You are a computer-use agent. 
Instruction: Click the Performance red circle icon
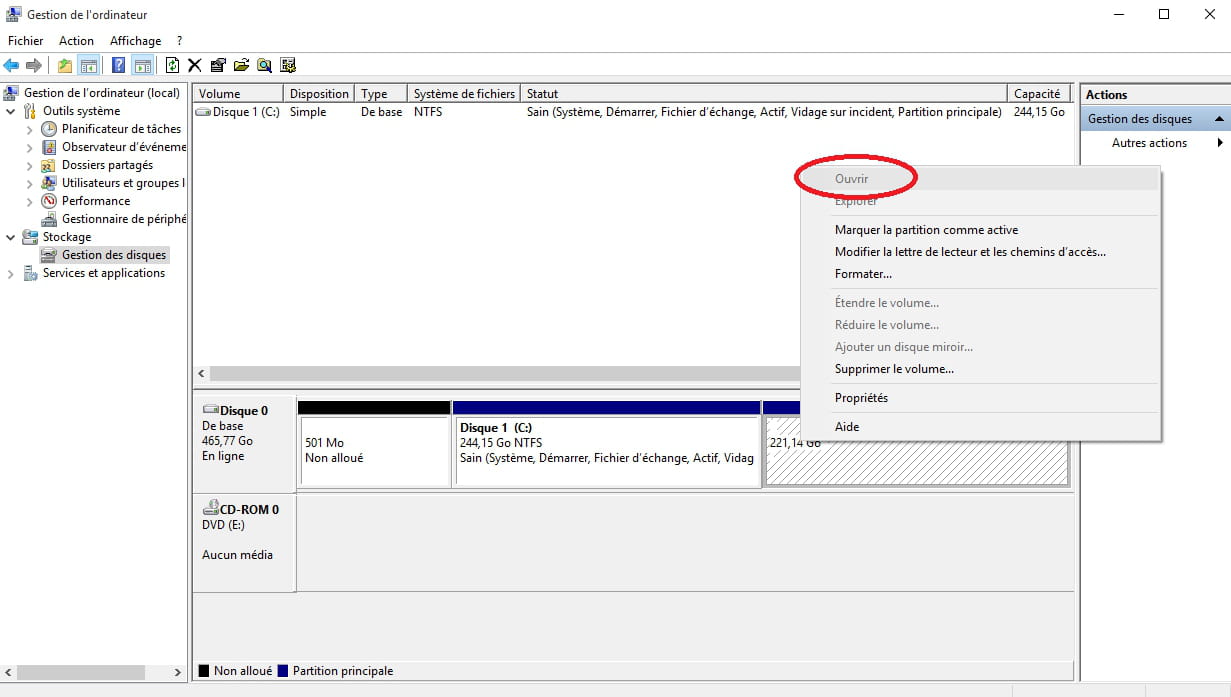point(49,201)
